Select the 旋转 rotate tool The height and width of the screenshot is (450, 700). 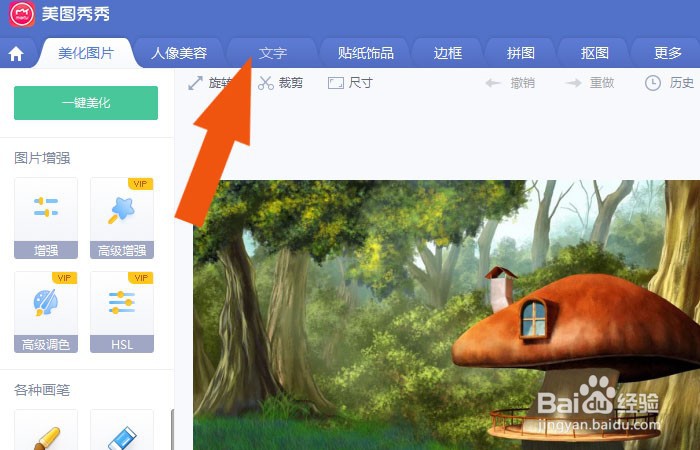[210, 83]
